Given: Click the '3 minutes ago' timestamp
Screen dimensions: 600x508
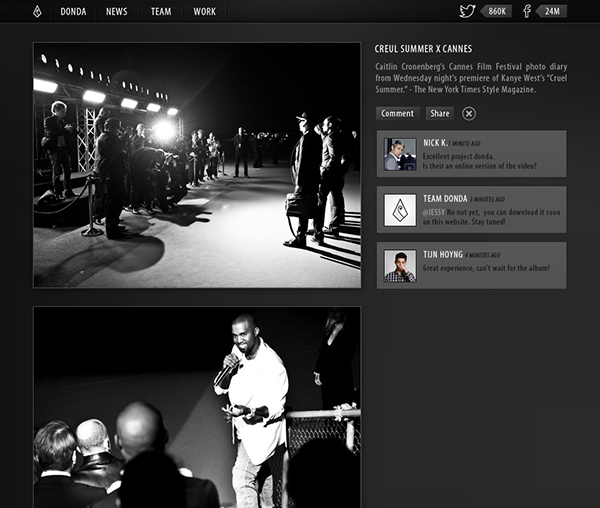Looking at the screenshot, I should coord(487,200).
